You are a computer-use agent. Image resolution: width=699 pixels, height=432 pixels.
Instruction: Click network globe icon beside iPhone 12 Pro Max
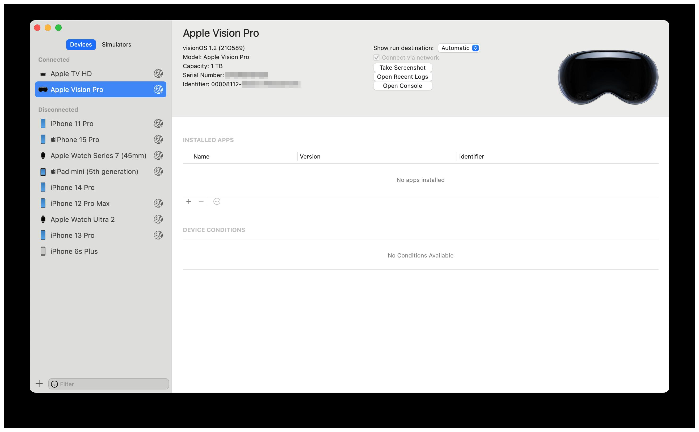click(x=158, y=204)
